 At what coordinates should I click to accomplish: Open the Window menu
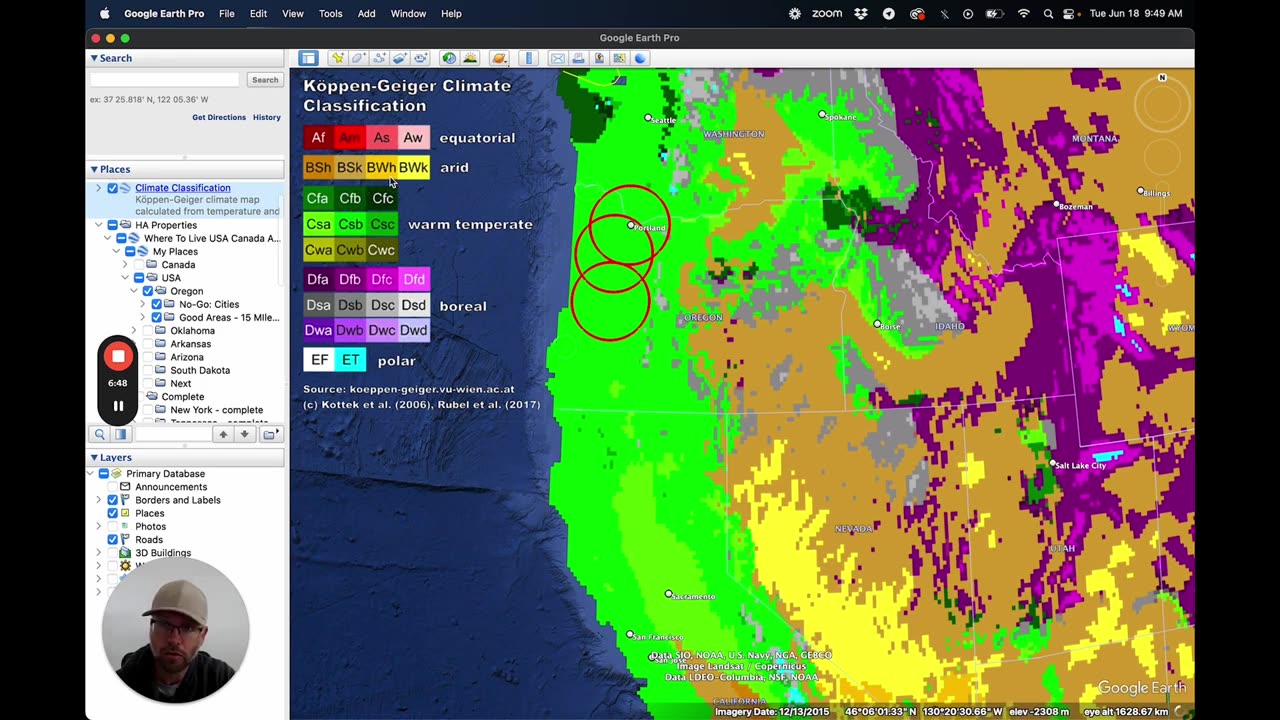click(408, 13)
